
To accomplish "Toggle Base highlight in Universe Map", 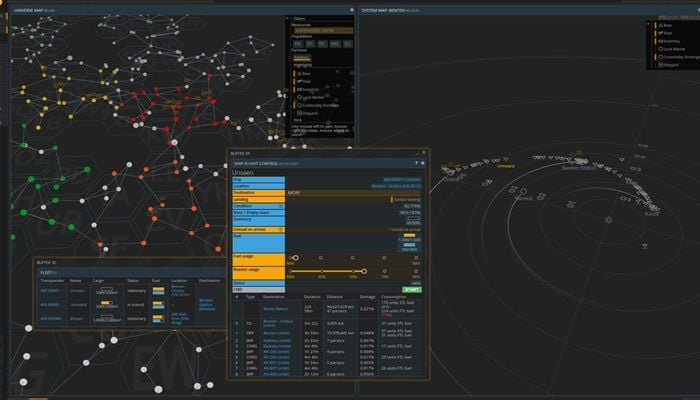I will 303,74.
